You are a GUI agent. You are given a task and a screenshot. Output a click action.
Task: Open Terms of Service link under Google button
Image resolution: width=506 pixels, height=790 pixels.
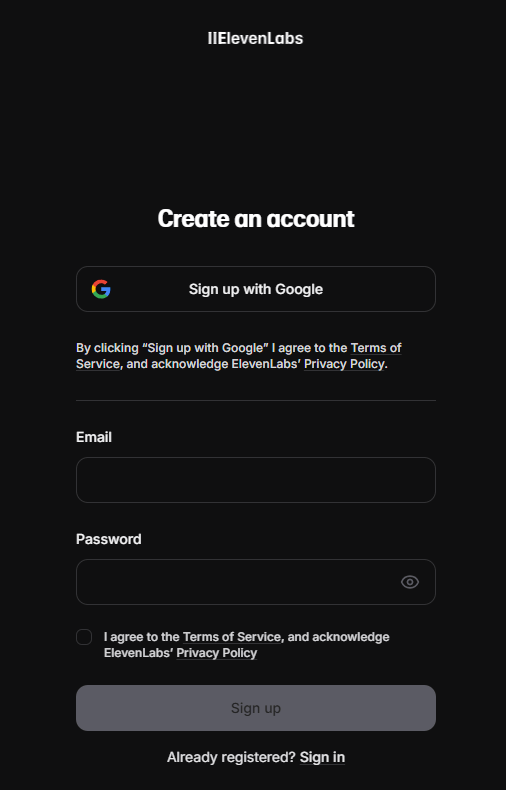pos(376,348)
